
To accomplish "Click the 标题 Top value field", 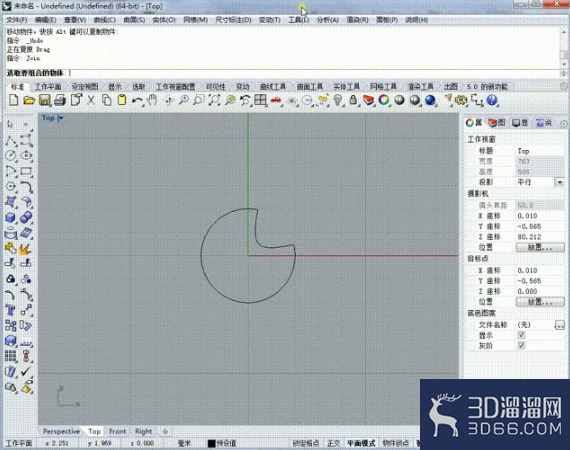I will tap(541, 151).
